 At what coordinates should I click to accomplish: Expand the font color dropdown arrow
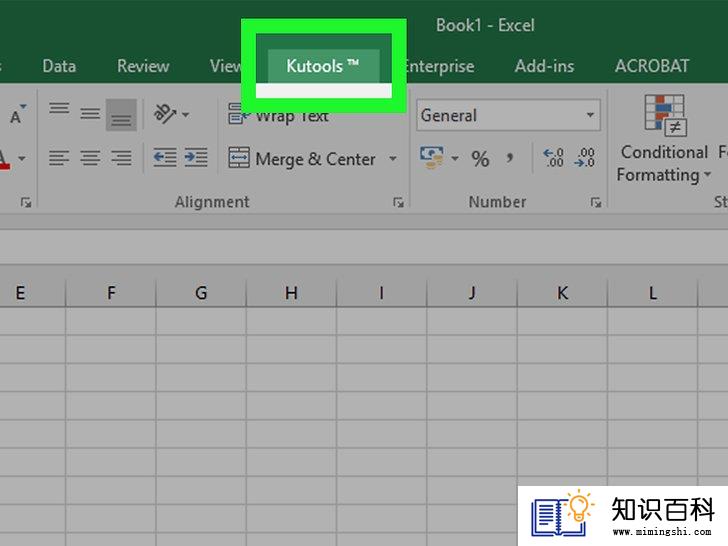pyautogui.click(x=22, y=159)
